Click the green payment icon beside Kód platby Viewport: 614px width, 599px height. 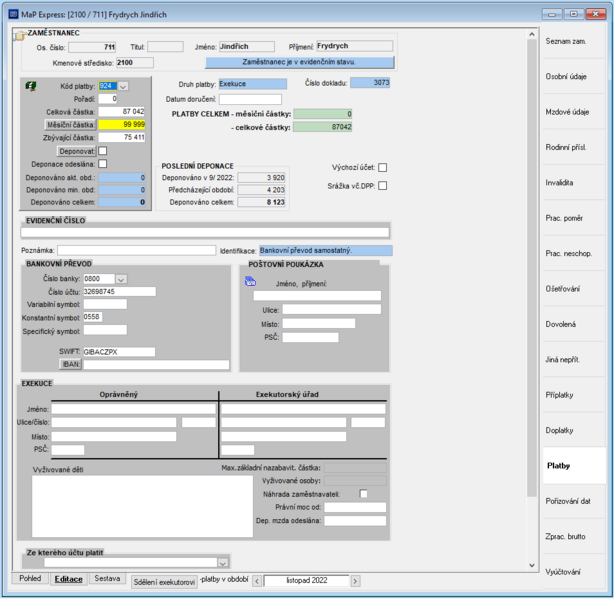(31, 86)
